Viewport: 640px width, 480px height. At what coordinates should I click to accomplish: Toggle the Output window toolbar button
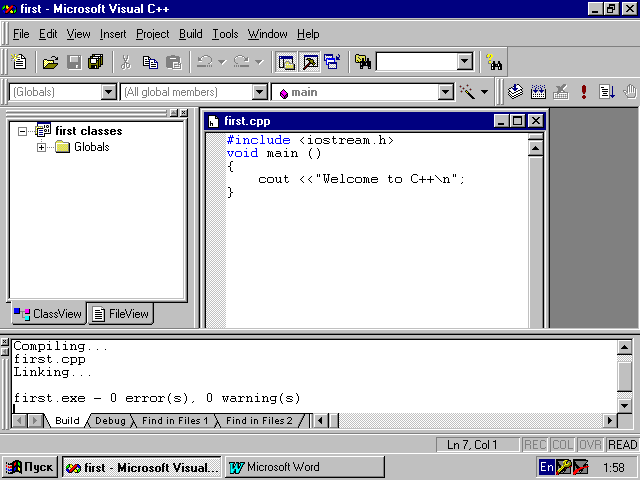tap(310, 62)
